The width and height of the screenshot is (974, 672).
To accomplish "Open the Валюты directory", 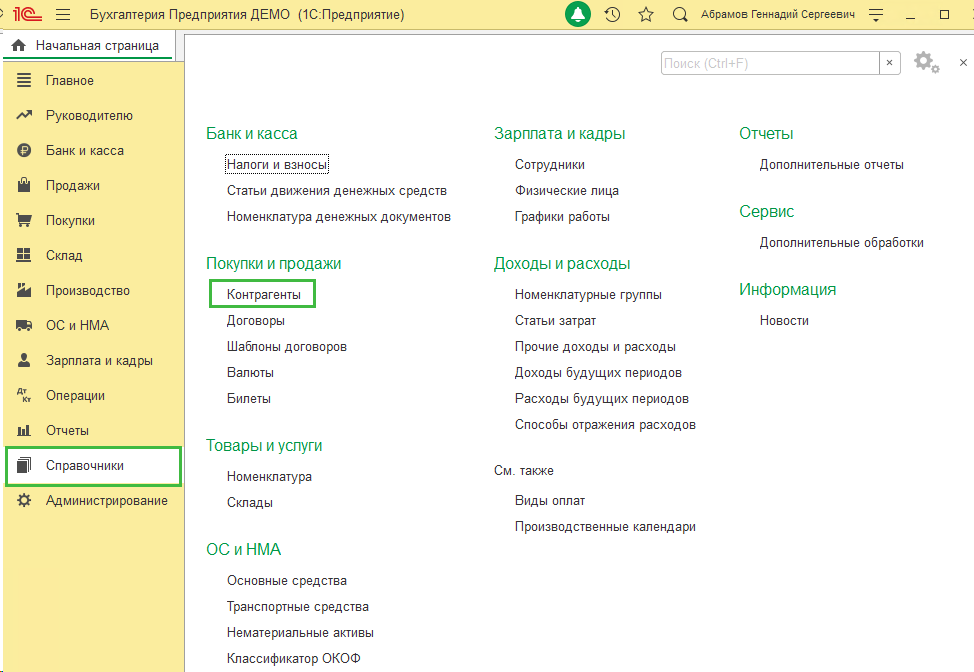I will (250, 373).
